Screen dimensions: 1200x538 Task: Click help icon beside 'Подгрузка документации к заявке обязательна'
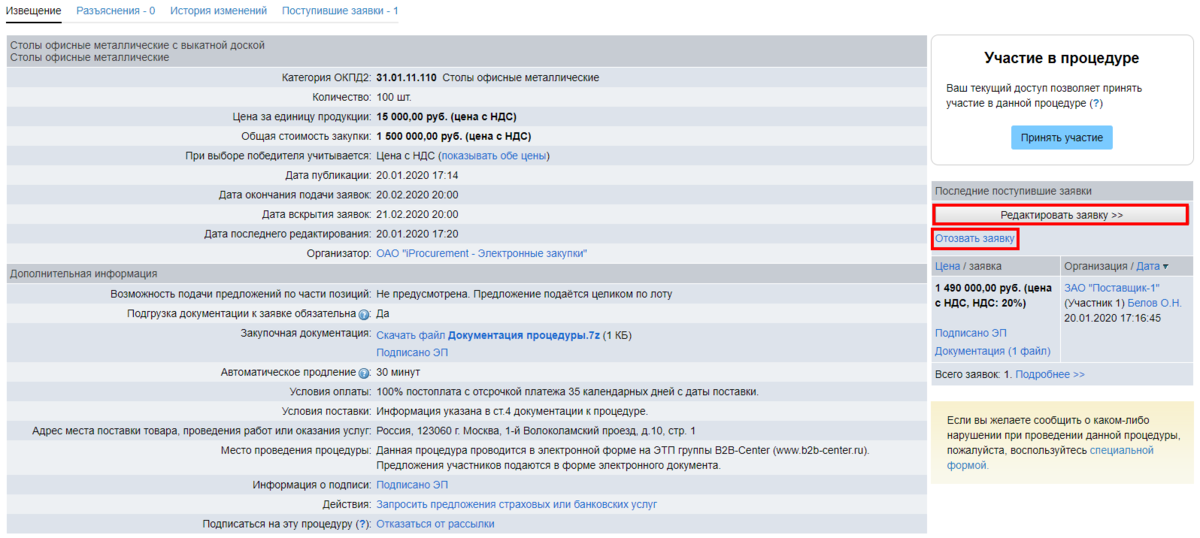(x=364, y=314)
